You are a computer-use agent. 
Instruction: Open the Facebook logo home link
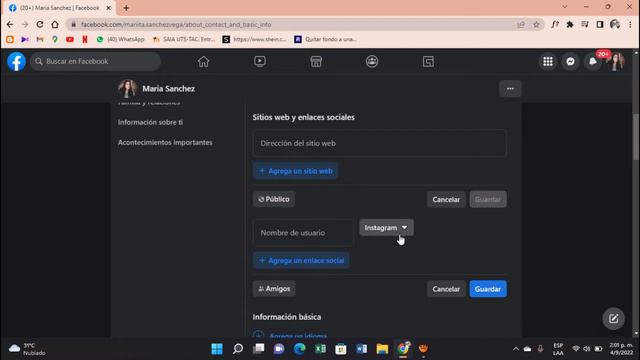(x=16, y=62)
